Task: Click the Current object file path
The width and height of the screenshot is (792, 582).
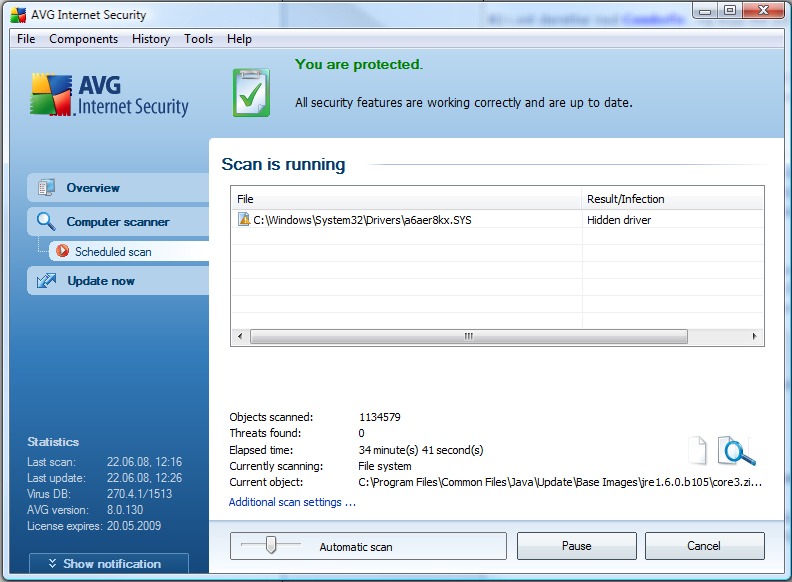Action: [560, 482]
